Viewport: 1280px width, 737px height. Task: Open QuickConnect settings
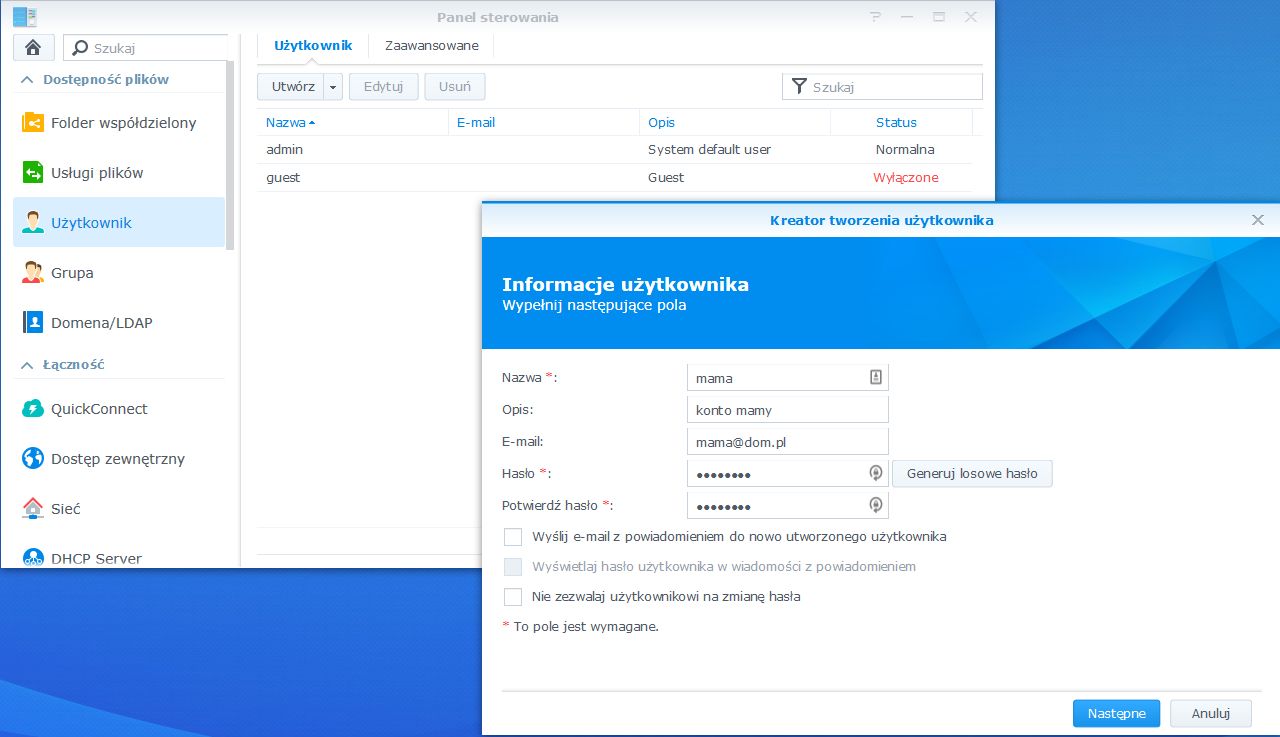click(x=119, y=409)
